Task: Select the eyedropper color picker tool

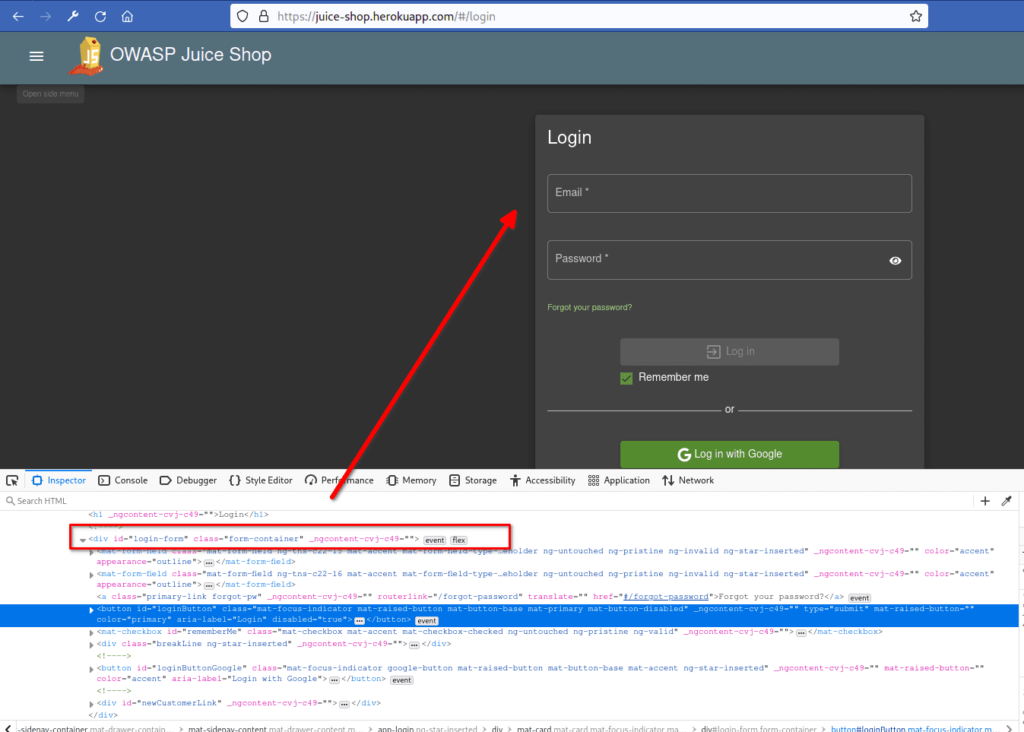Action: pos(1007,500)
